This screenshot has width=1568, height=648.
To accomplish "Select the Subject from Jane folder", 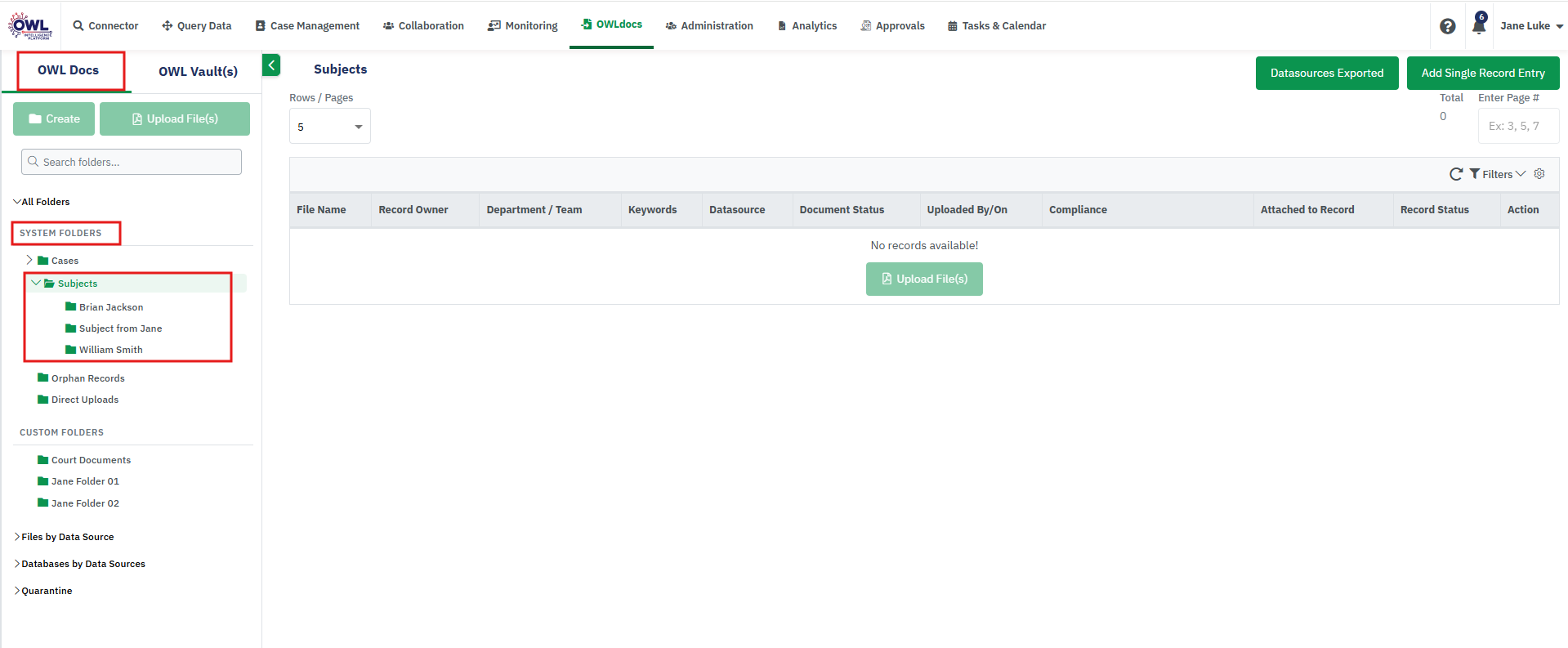I will (x=121, y=328).
